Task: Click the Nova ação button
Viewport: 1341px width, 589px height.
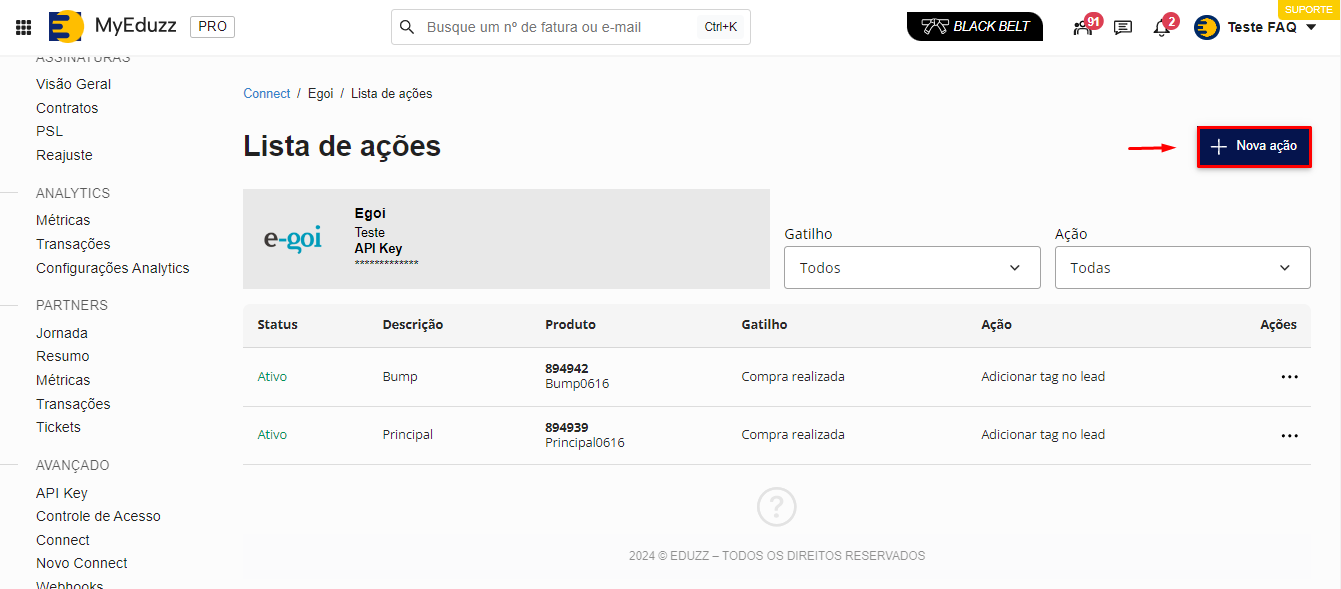Action: coord(1254,147)
